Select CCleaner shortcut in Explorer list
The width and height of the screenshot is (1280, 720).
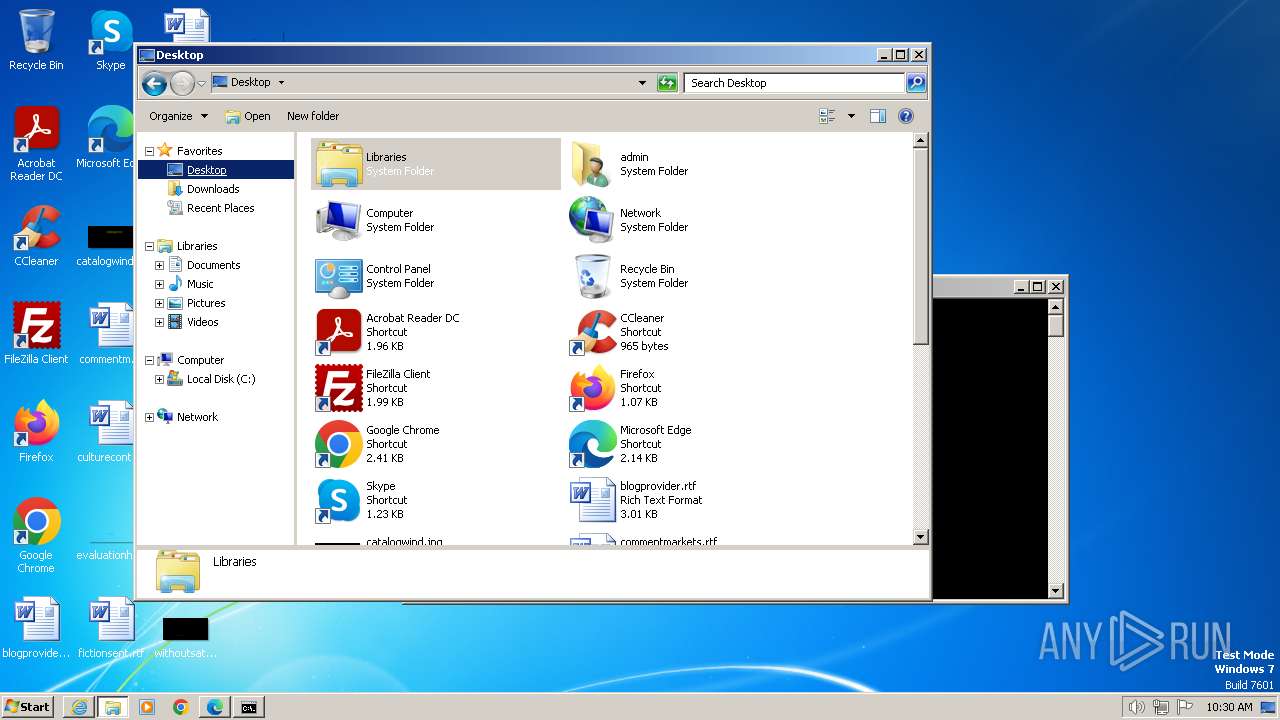[x=592, y=332]
